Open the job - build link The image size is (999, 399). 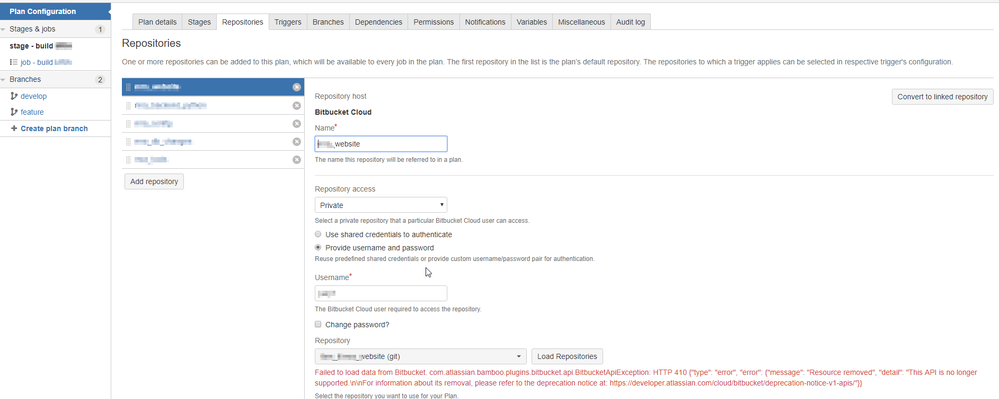pyautogui.click(x=46, y=62)
